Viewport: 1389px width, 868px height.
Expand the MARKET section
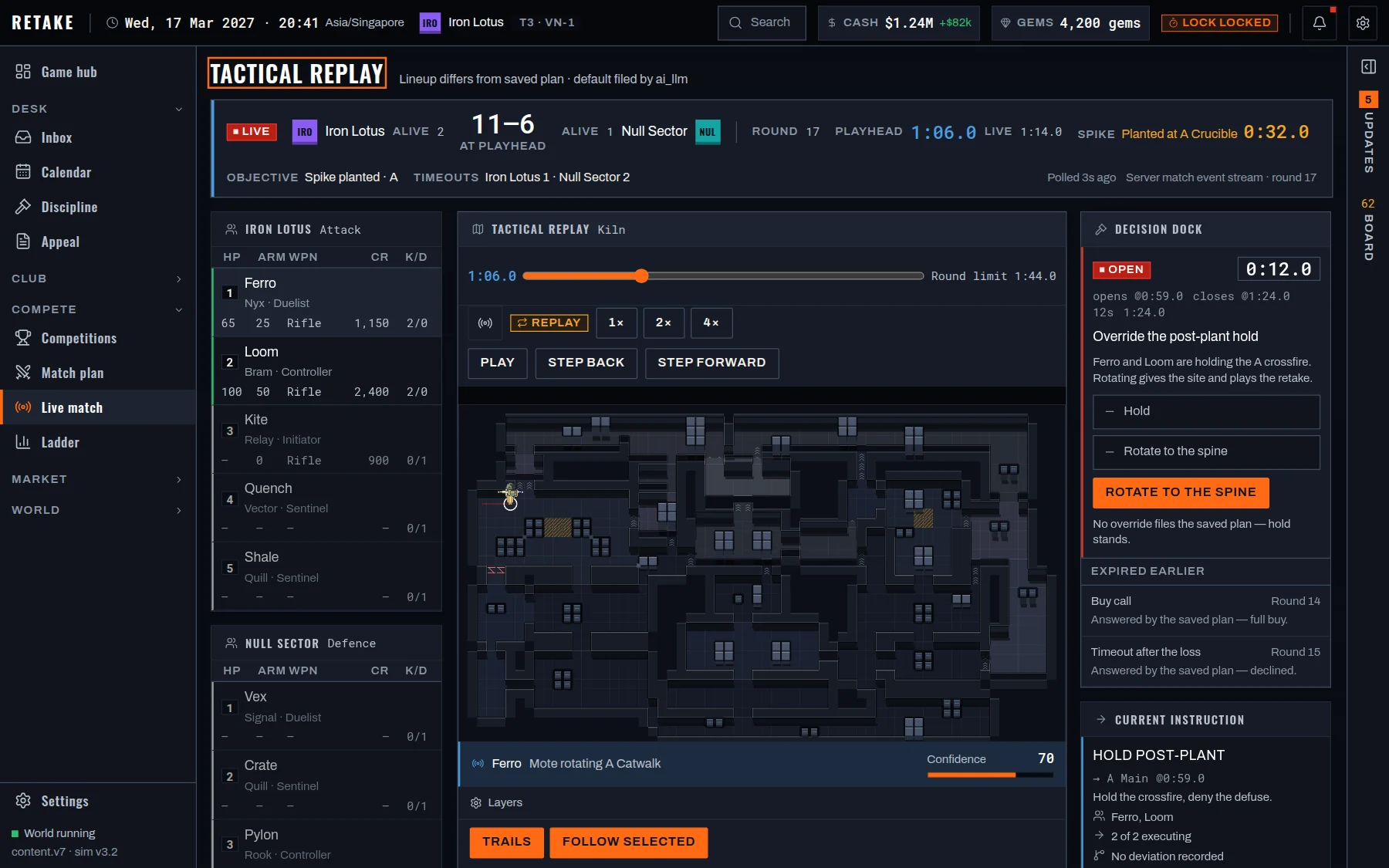[x=98, y=479]
